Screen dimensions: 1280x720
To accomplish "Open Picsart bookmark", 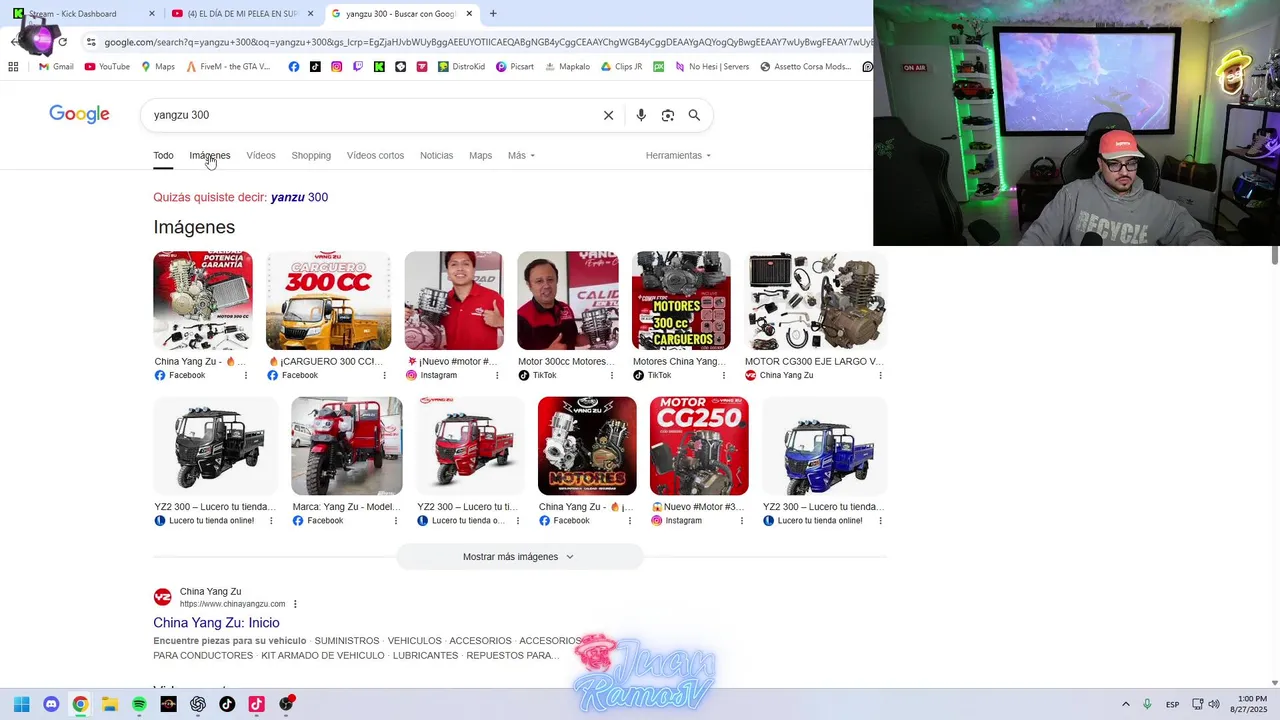I will pos(515,67).
